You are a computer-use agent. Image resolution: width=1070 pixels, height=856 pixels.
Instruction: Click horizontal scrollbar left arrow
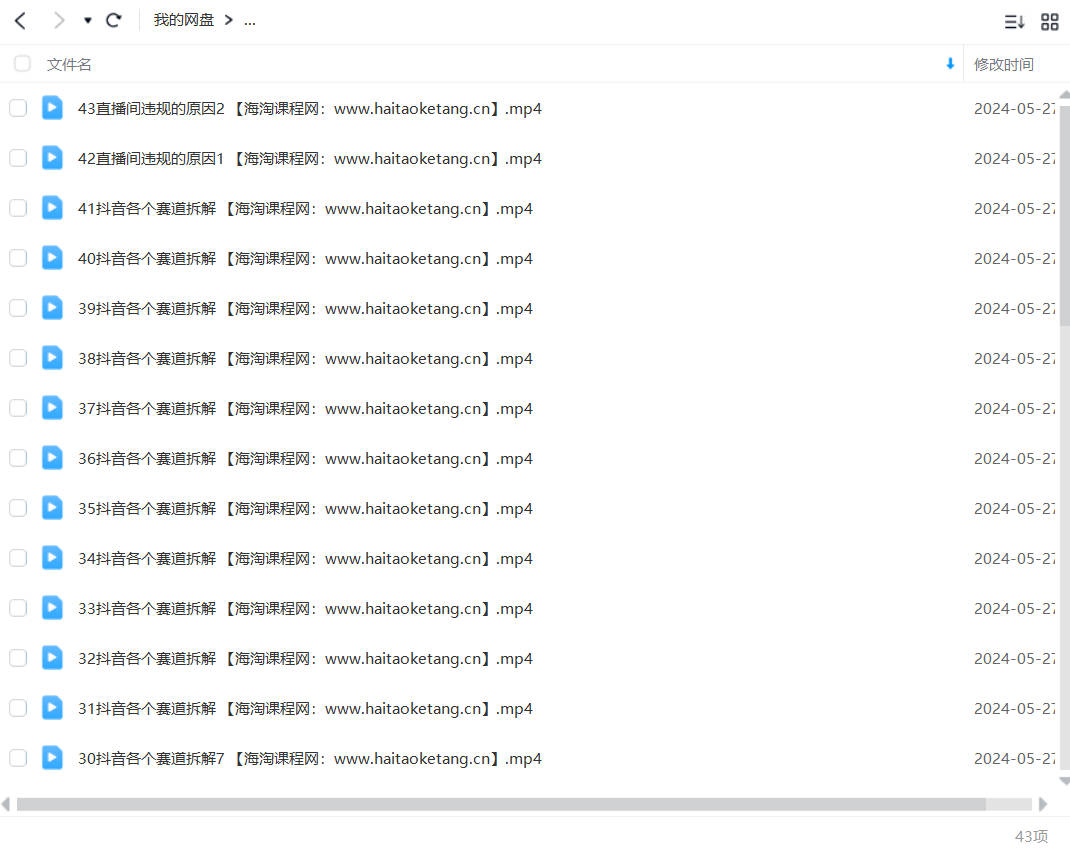(6, 804)
